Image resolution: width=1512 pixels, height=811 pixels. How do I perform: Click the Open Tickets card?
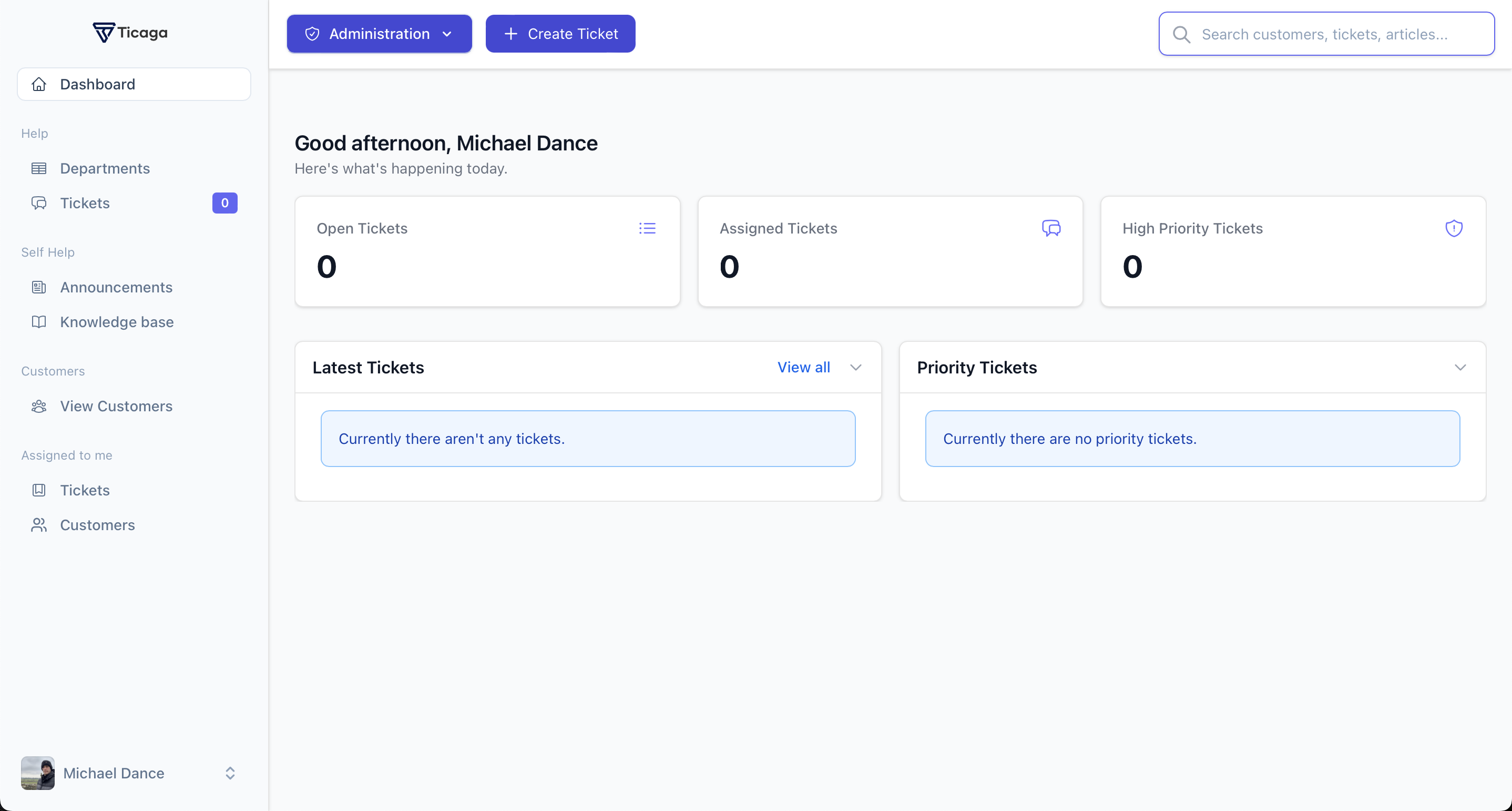tap(487, 251)
